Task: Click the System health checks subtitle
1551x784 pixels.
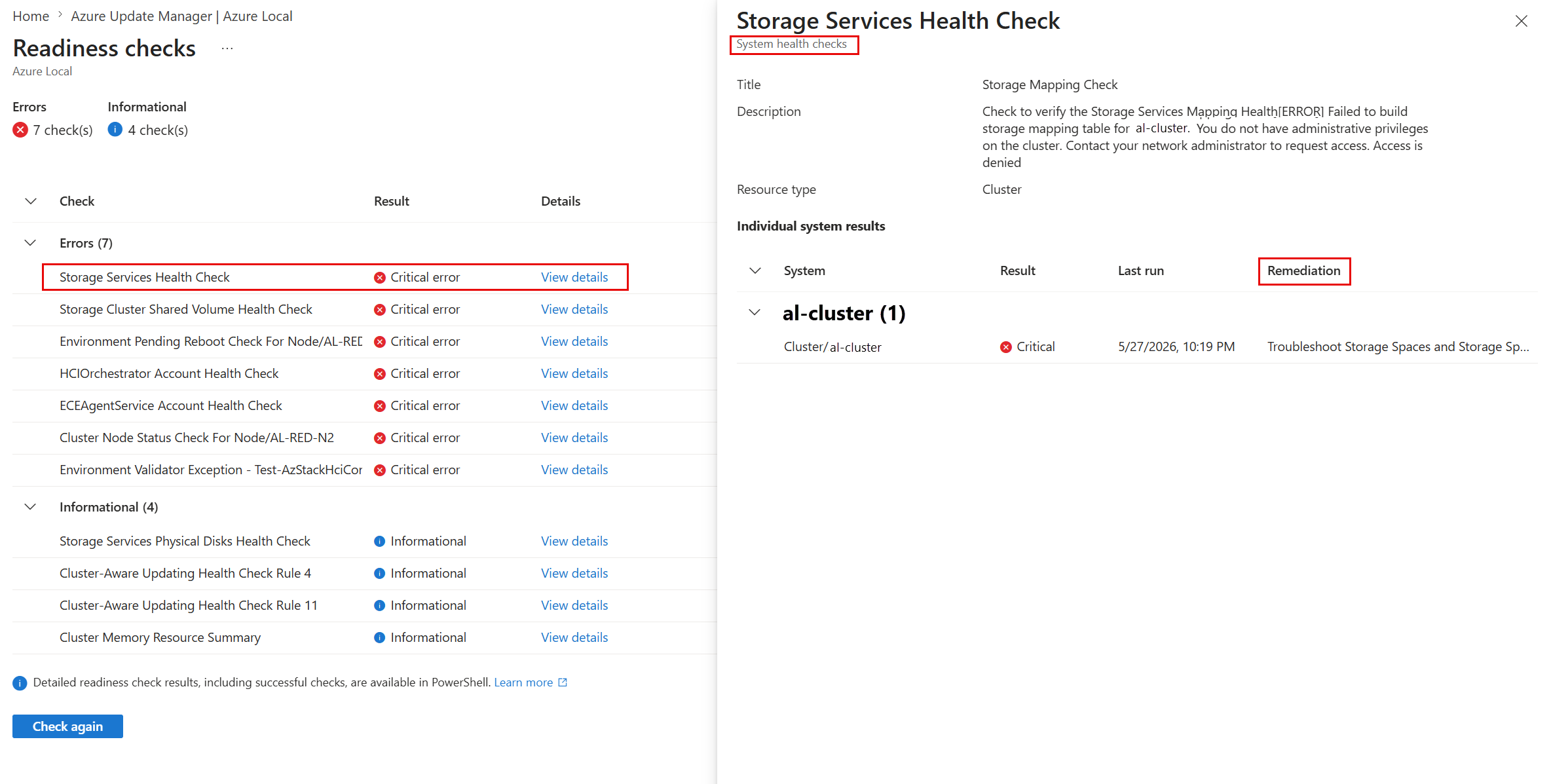Action: pos(791,44)
